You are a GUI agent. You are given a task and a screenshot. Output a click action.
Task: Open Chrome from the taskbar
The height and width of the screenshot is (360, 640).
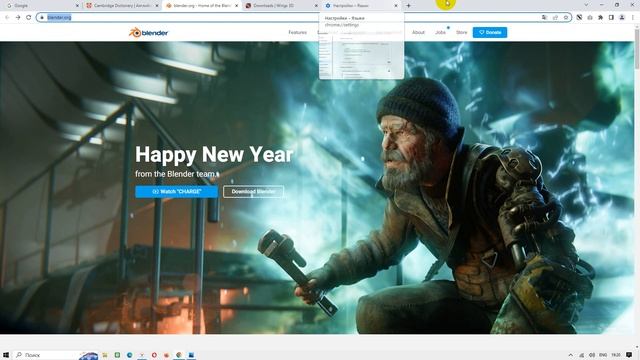(x=179, y=355)
